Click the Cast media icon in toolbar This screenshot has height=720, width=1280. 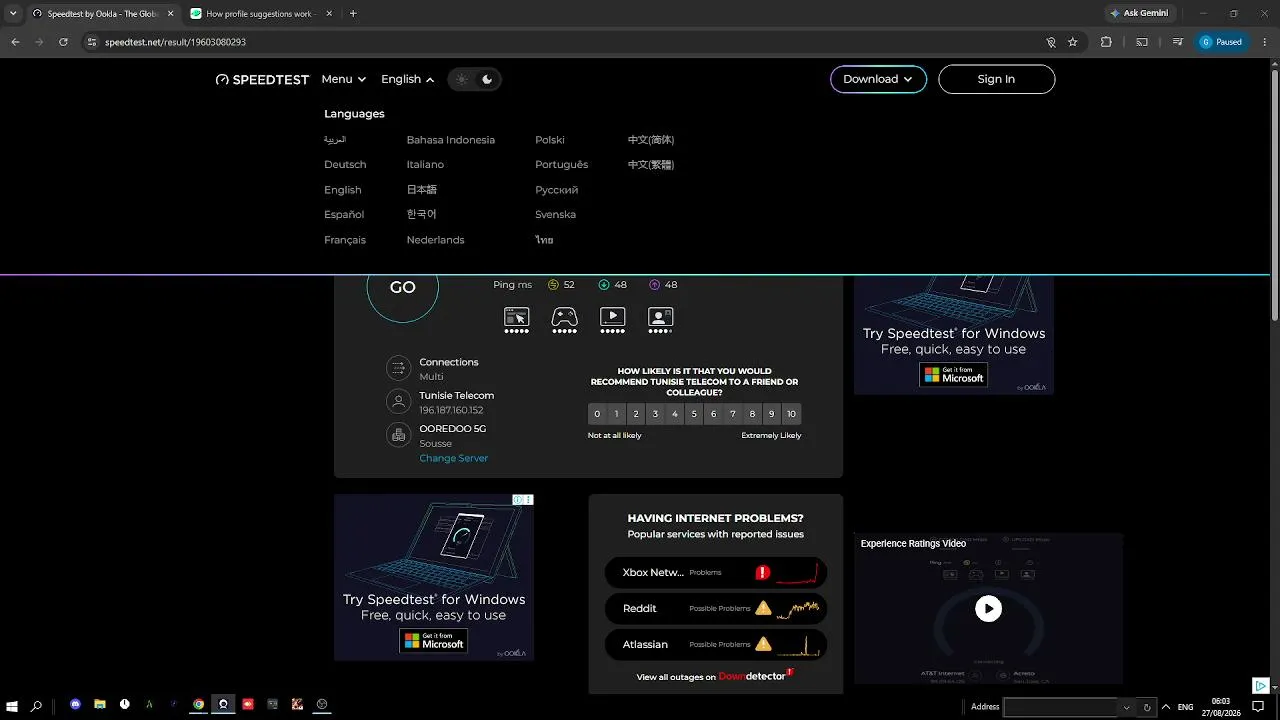[1142, 42]
